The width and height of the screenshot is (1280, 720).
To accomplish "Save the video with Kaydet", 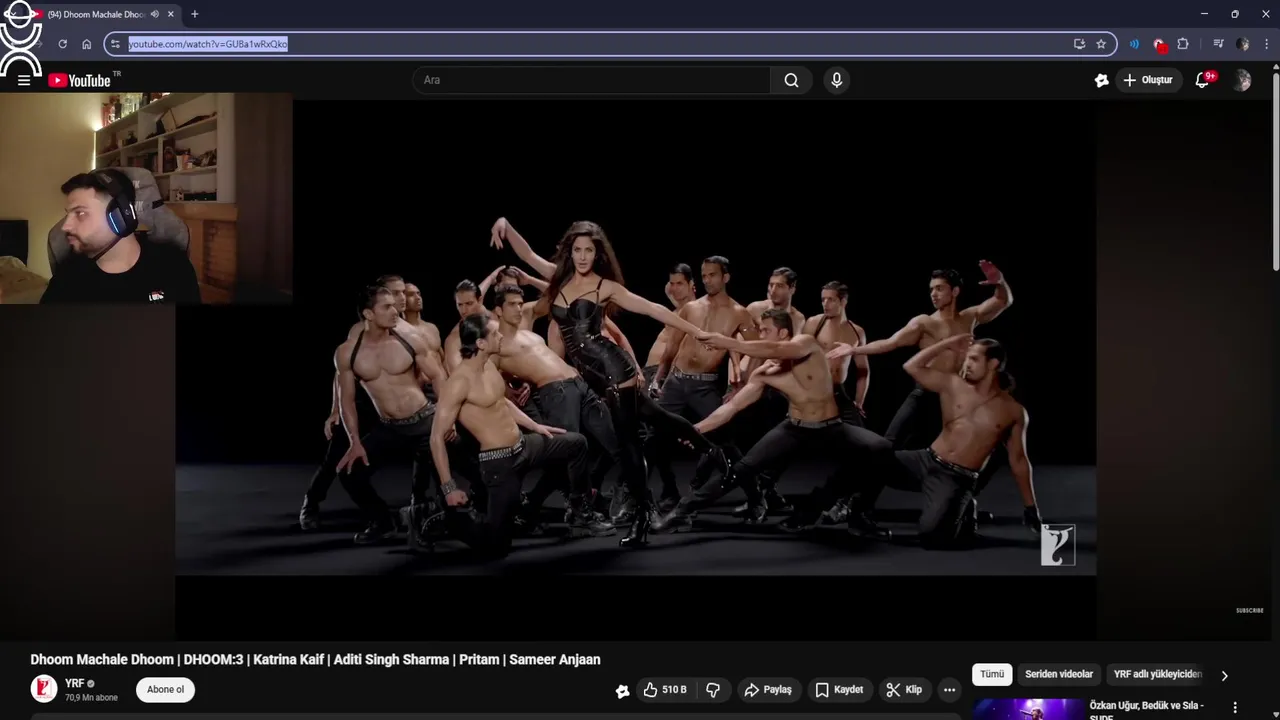I will (839, 690).
